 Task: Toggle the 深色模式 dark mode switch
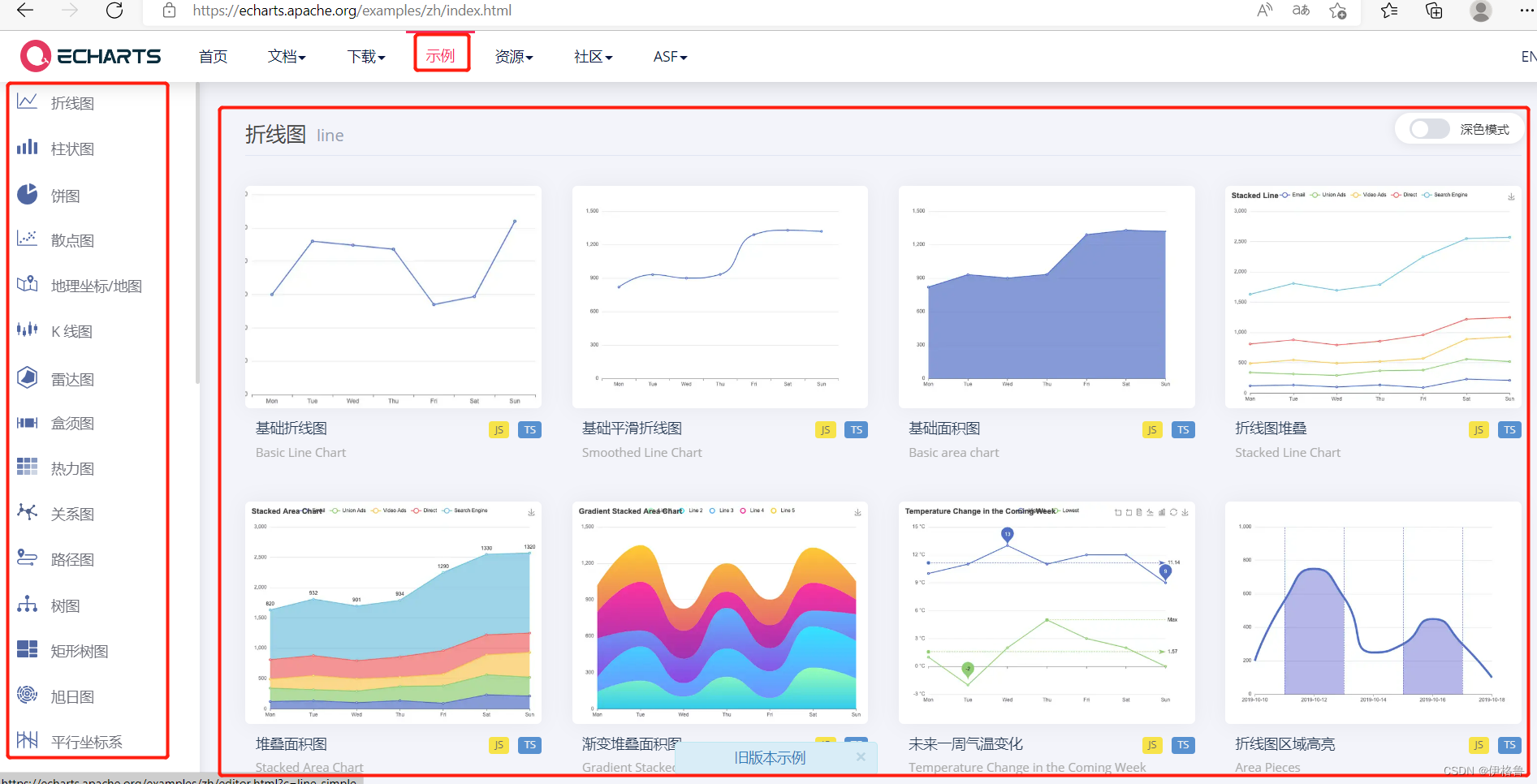pyautogui.click(x=1429, y=129)
